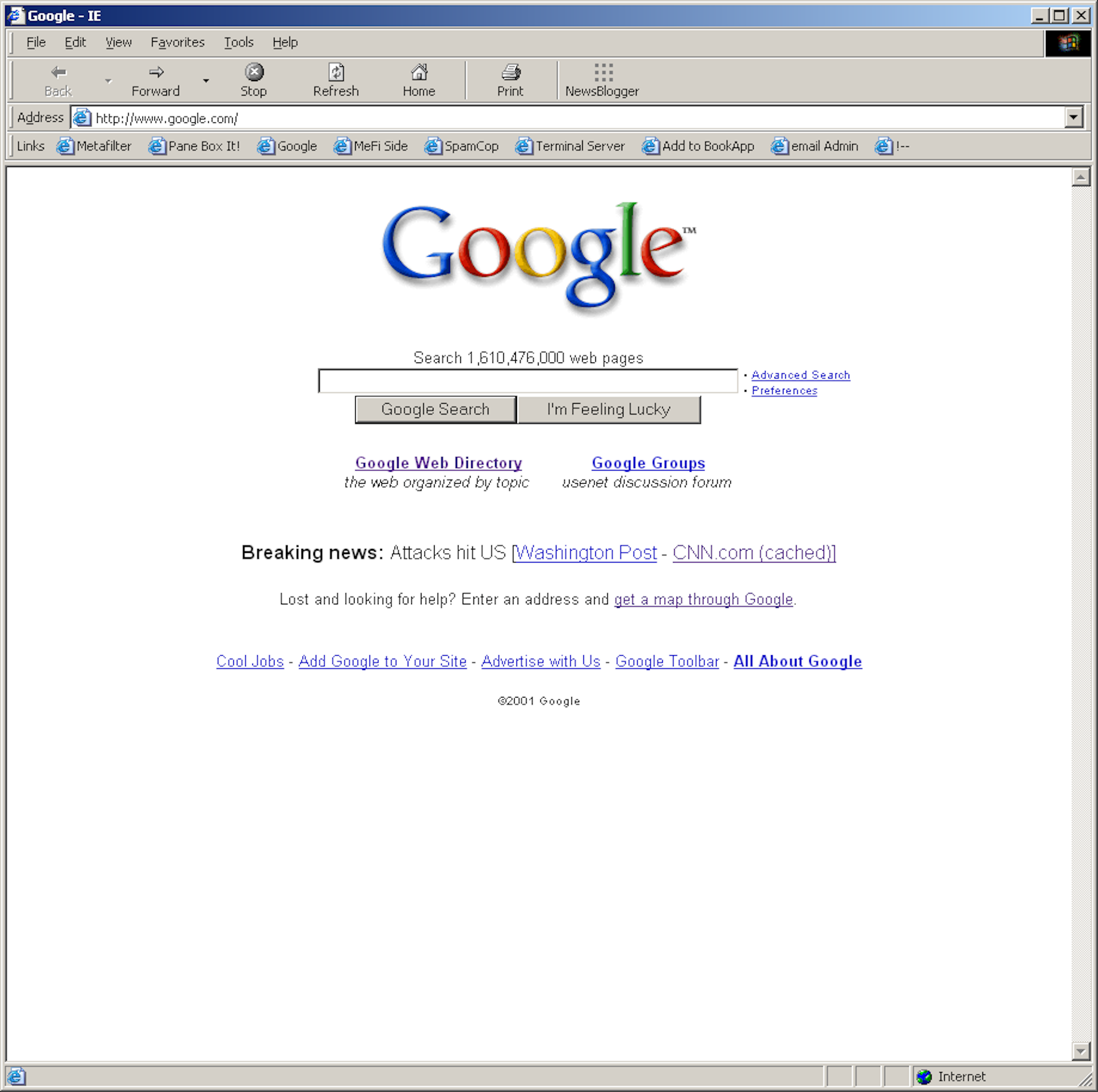Open the Forward history dropdown arrow
Viewport: 1098px width, 1092px height.
[x=206, y=81]
